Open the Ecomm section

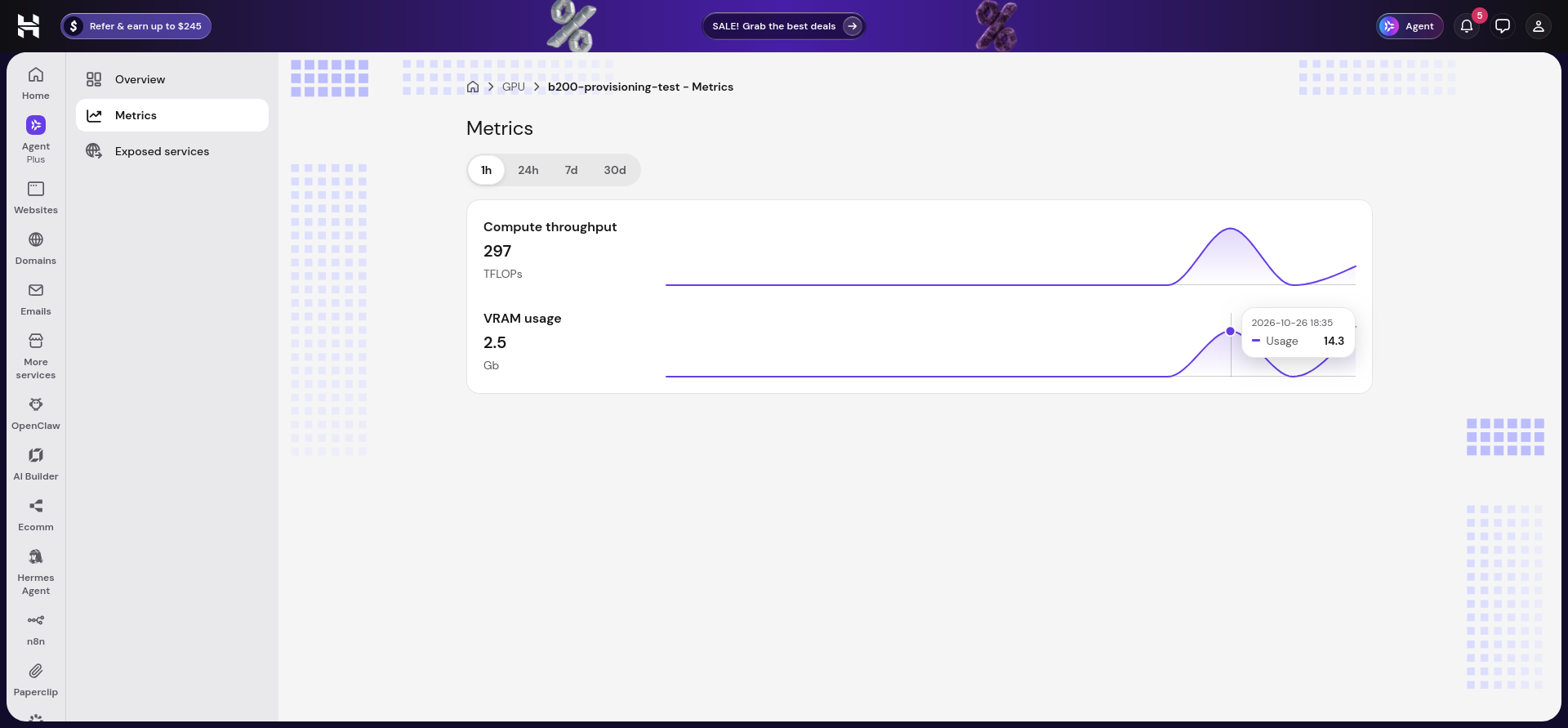(x=36, y=515)
